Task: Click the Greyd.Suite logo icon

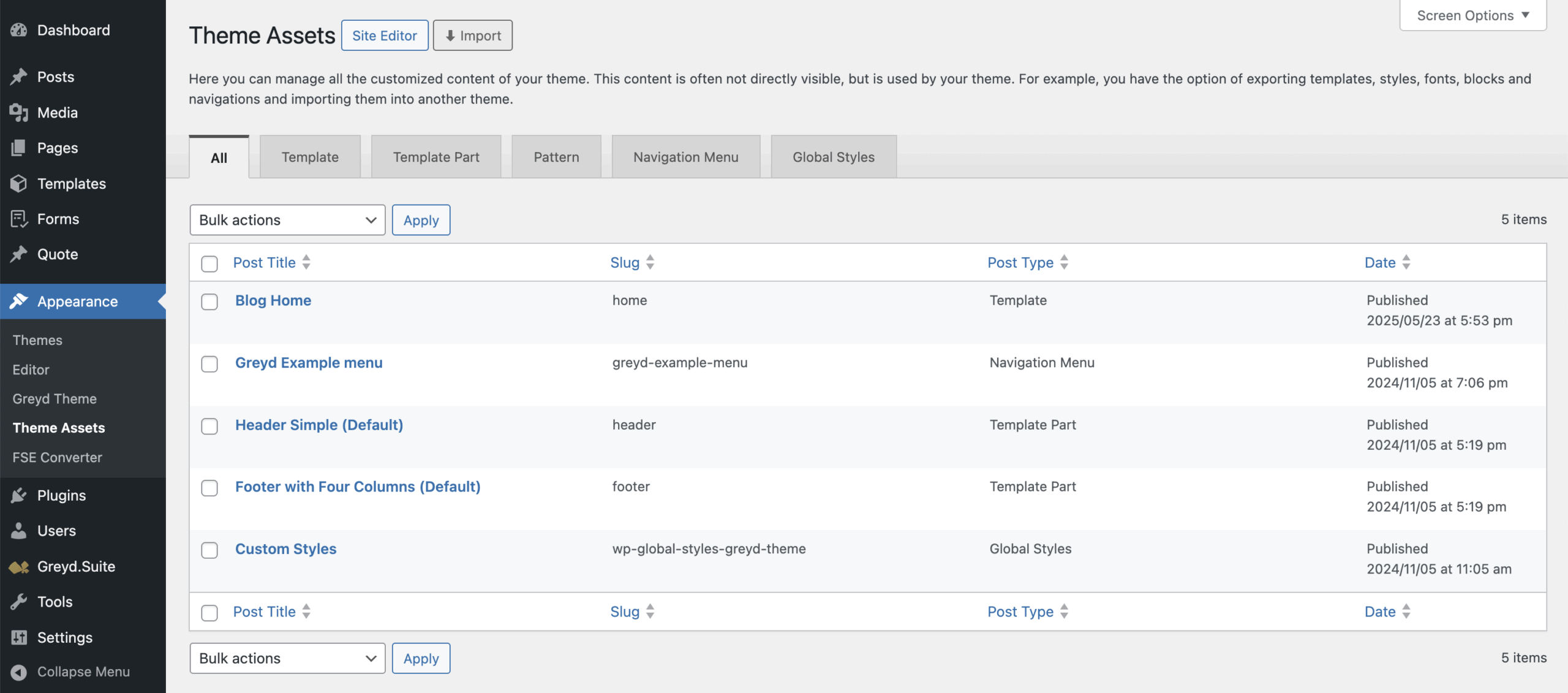Action: click(x=19, y=567)
